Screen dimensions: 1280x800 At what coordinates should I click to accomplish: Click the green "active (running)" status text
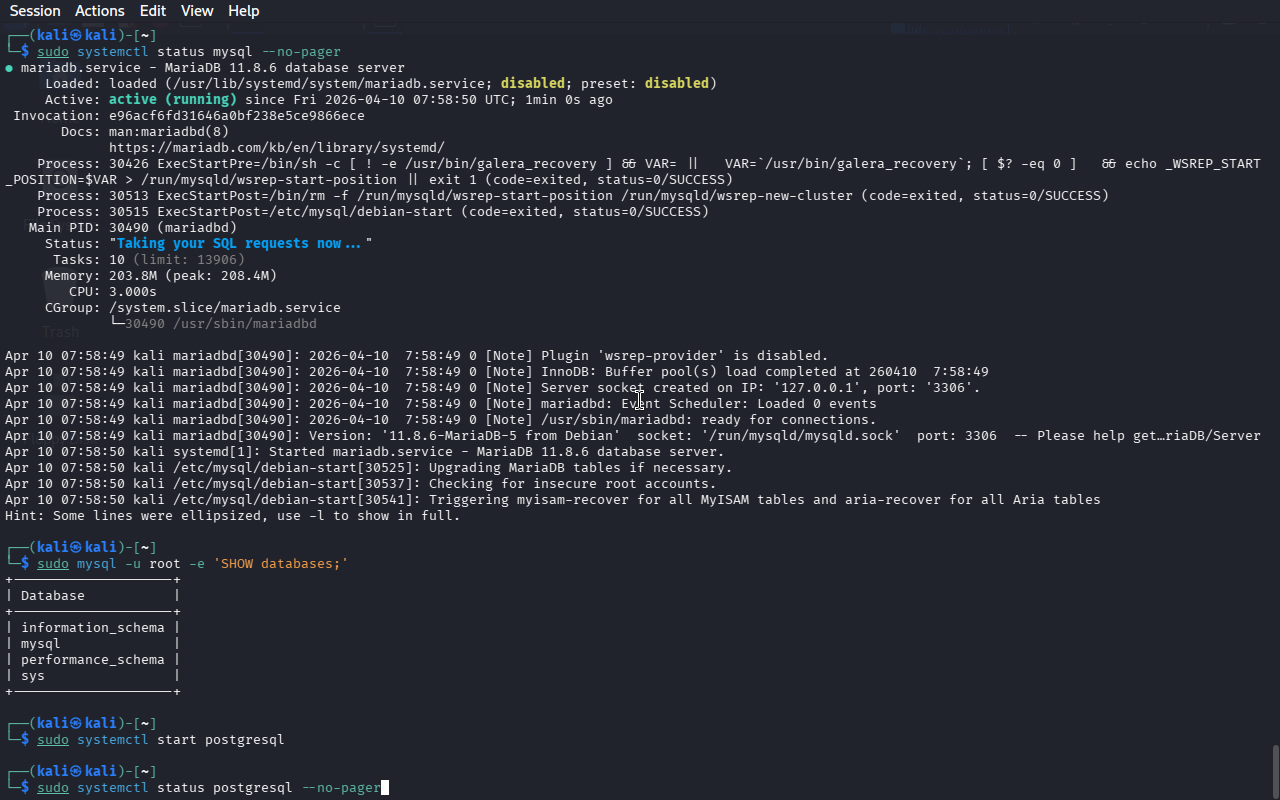[173, 100]
